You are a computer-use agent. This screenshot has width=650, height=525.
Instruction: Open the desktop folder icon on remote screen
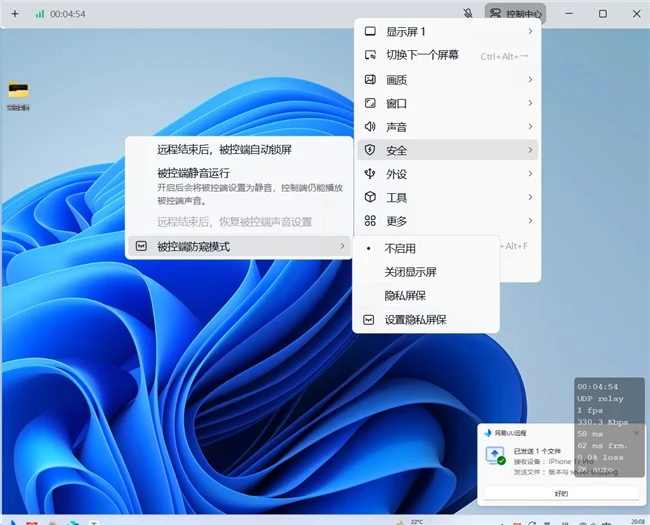pos(18,90)
